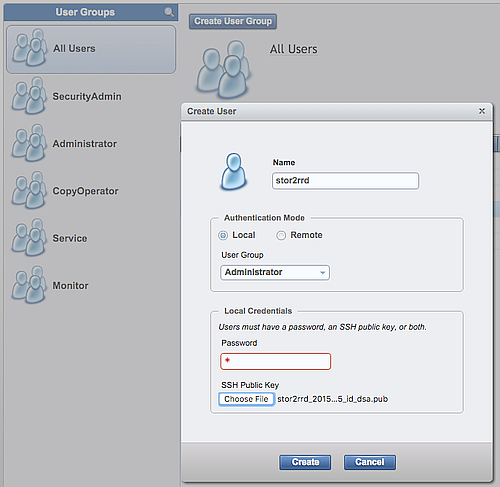
Task: Click the large All Users icon beside the heading
Action: [223, 69]
